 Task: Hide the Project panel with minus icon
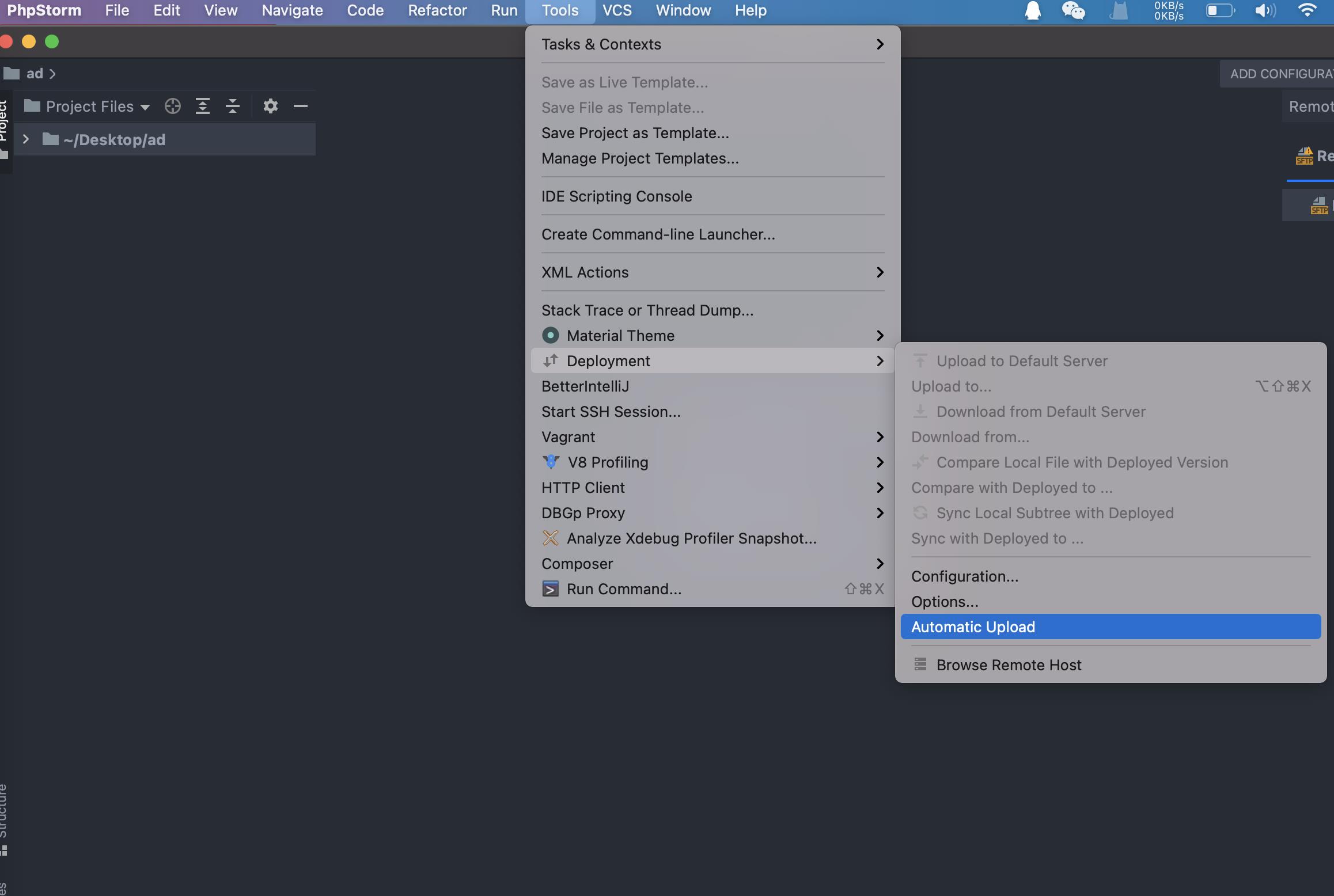coord(301,106)
